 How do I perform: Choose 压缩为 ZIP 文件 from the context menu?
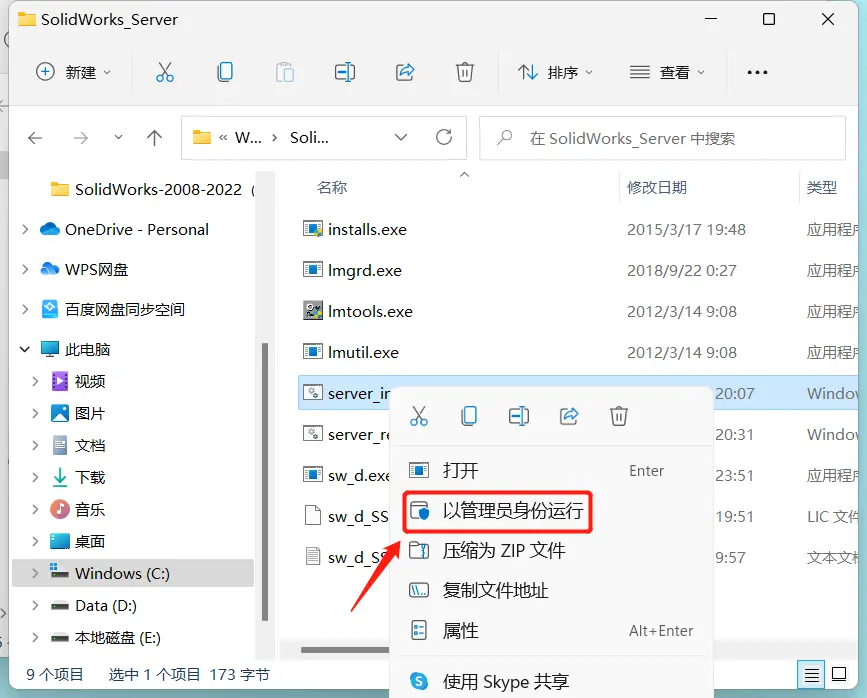point(551,551)
